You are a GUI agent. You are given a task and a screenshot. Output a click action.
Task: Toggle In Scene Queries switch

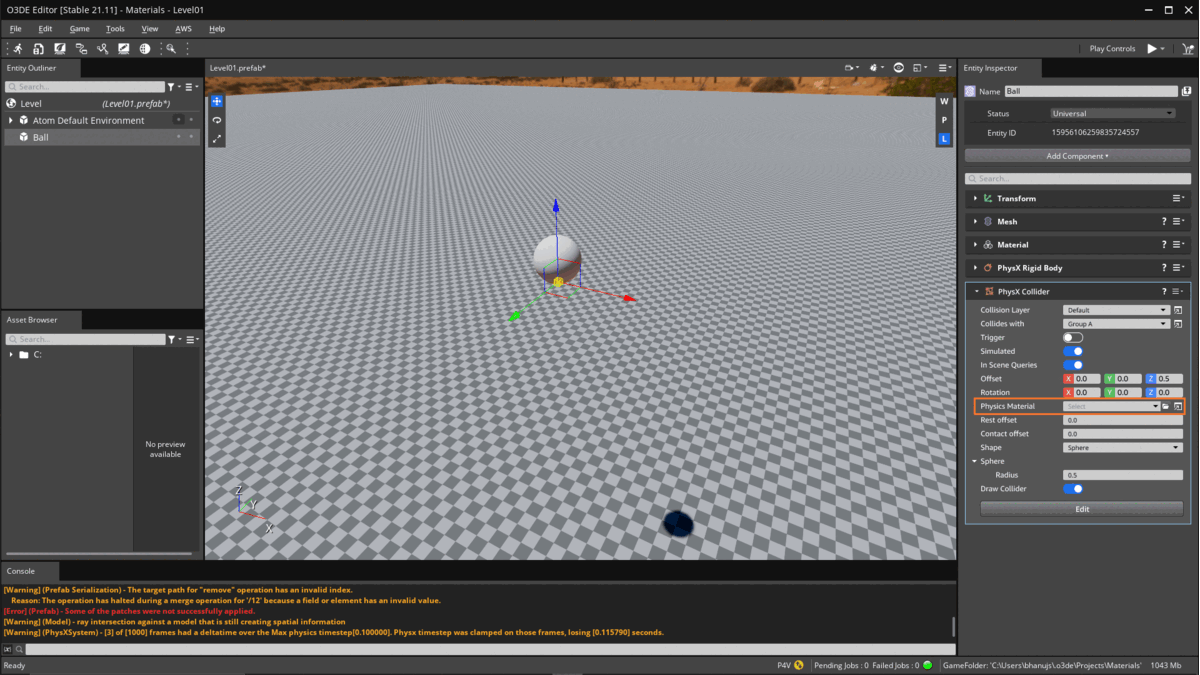(1073, 365)
